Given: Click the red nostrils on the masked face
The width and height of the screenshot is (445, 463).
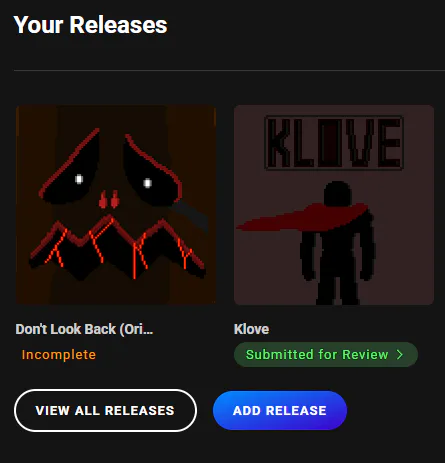Looking at the screenshot, I should click(109, 199).
